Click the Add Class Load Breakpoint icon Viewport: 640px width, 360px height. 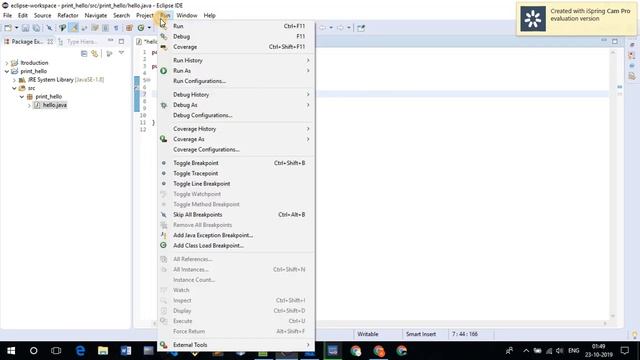[164, 246]
